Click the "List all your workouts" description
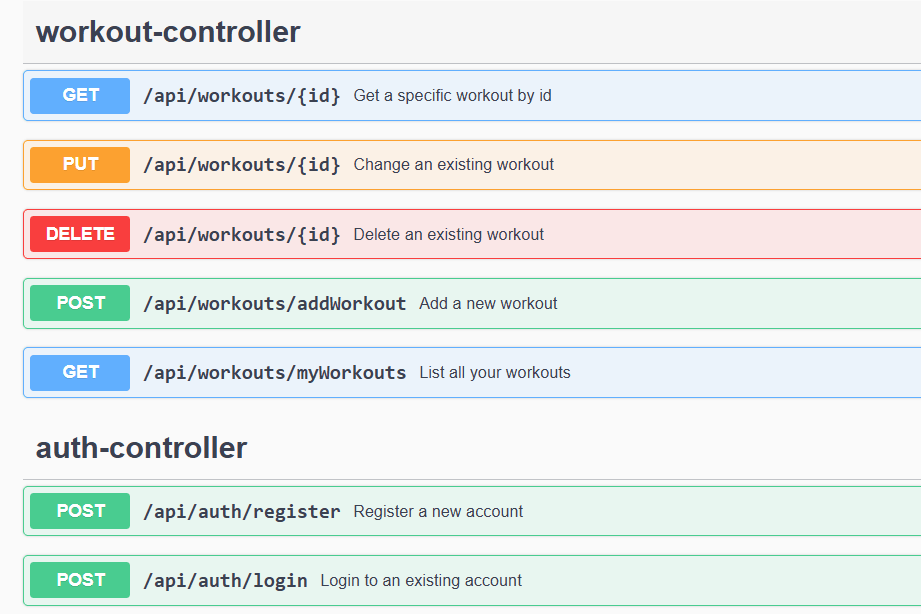921x614 pixels. pyautogui.click(x=495, y=373)
